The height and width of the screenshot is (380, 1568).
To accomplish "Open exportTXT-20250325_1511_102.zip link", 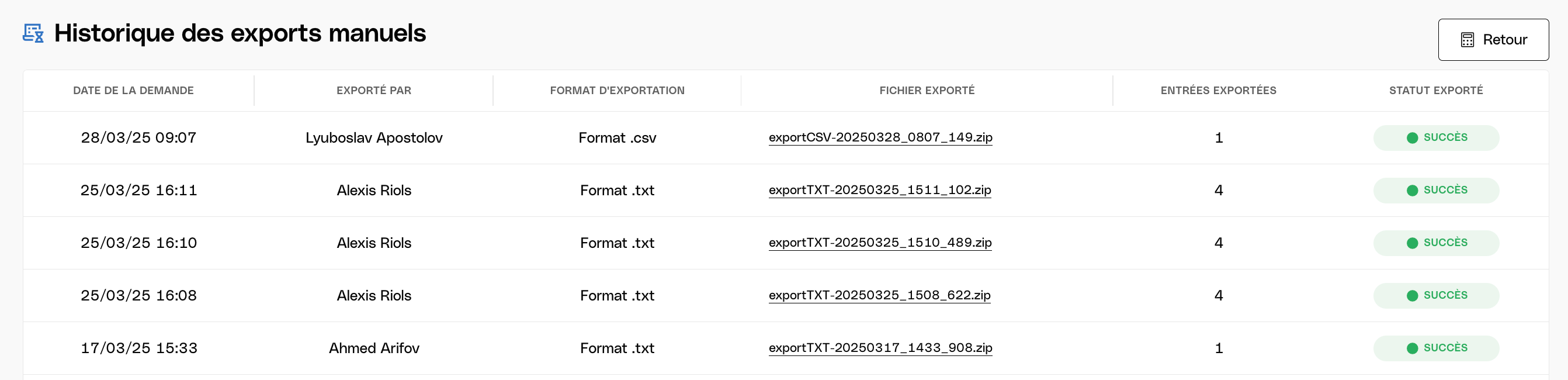I will (x=879, y=190).
